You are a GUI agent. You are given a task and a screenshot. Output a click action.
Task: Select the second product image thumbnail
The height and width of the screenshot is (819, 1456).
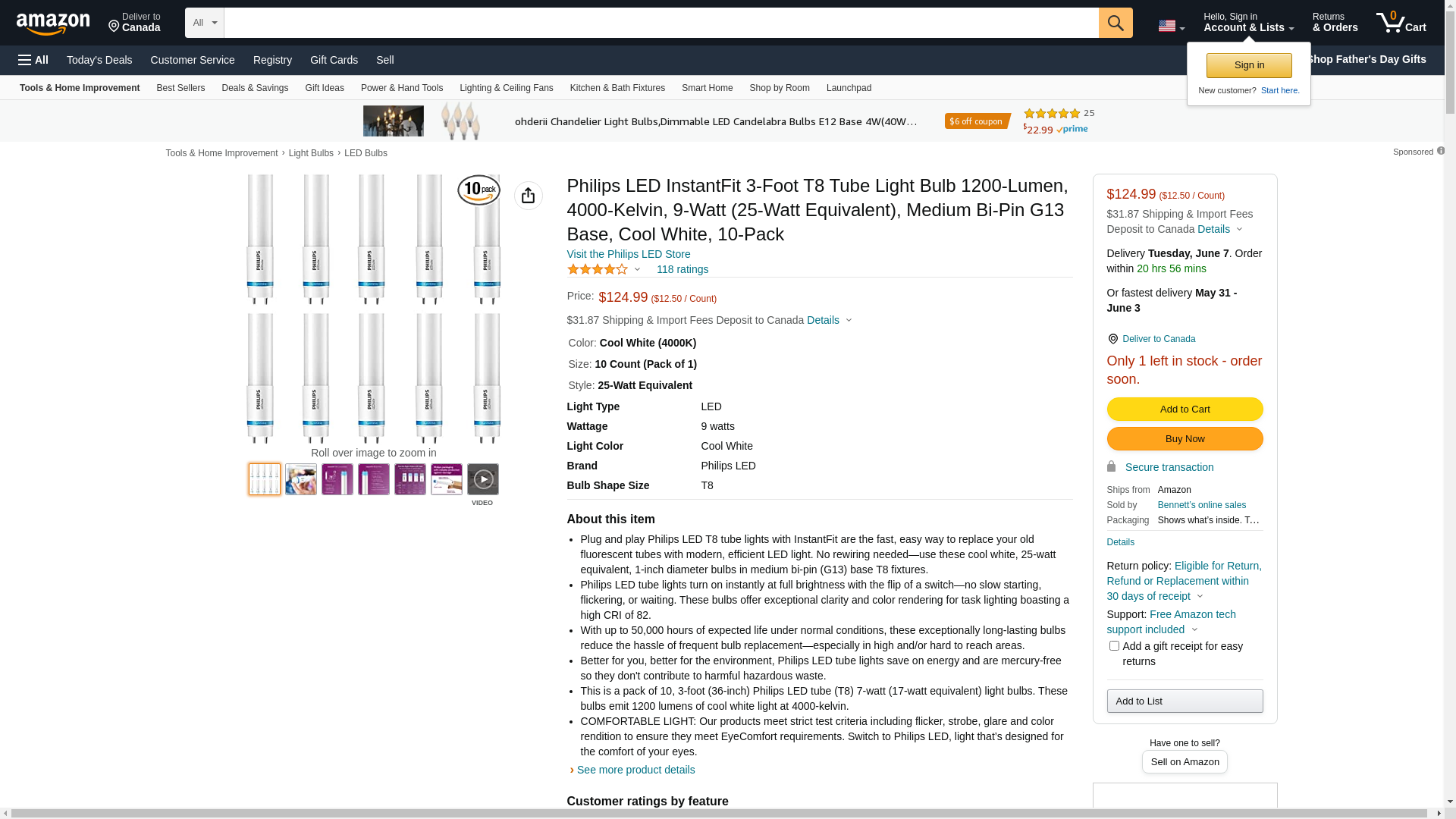coord(301,479)
